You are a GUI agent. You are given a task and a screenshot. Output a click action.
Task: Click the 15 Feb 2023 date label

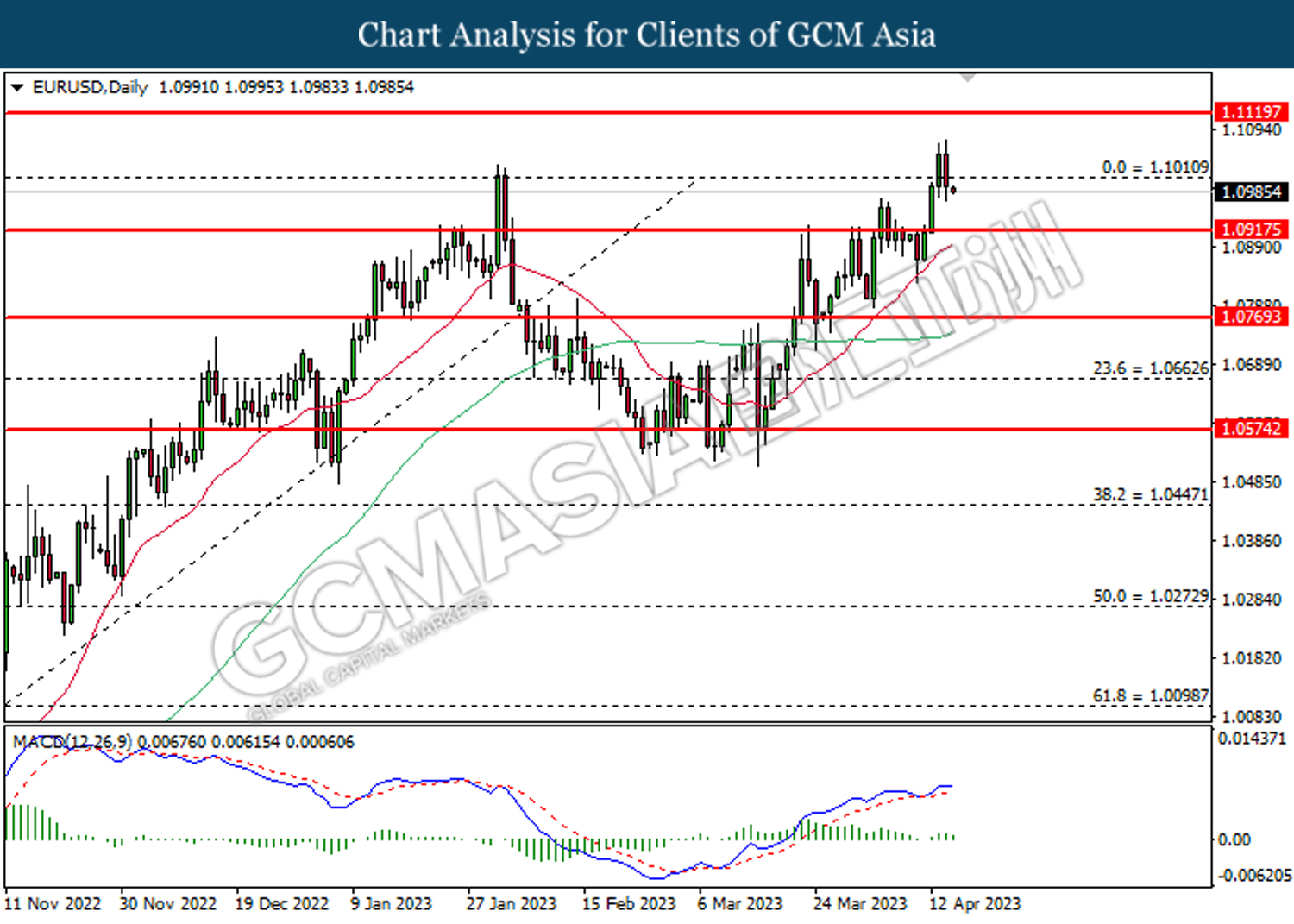coord(629,903)
